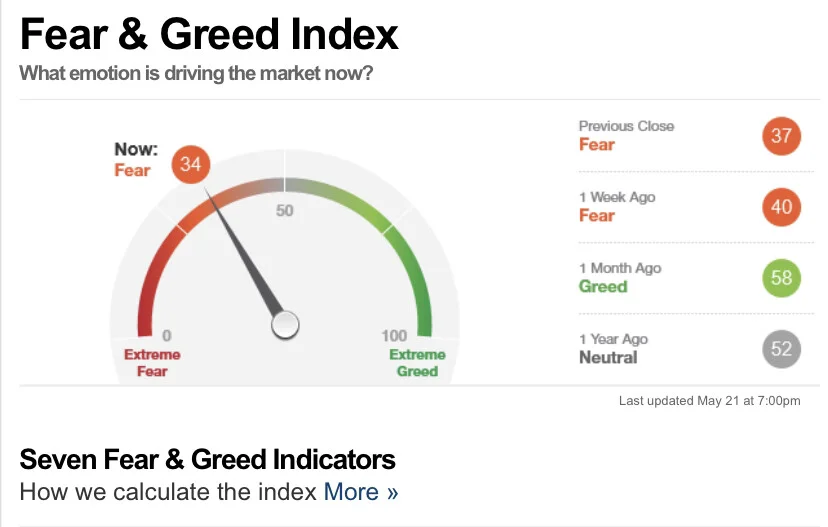This screenshot has height=527, width=828.
Task: Click the Seven Fear & Greed Indicators heading
Action: tap(208, 459)
